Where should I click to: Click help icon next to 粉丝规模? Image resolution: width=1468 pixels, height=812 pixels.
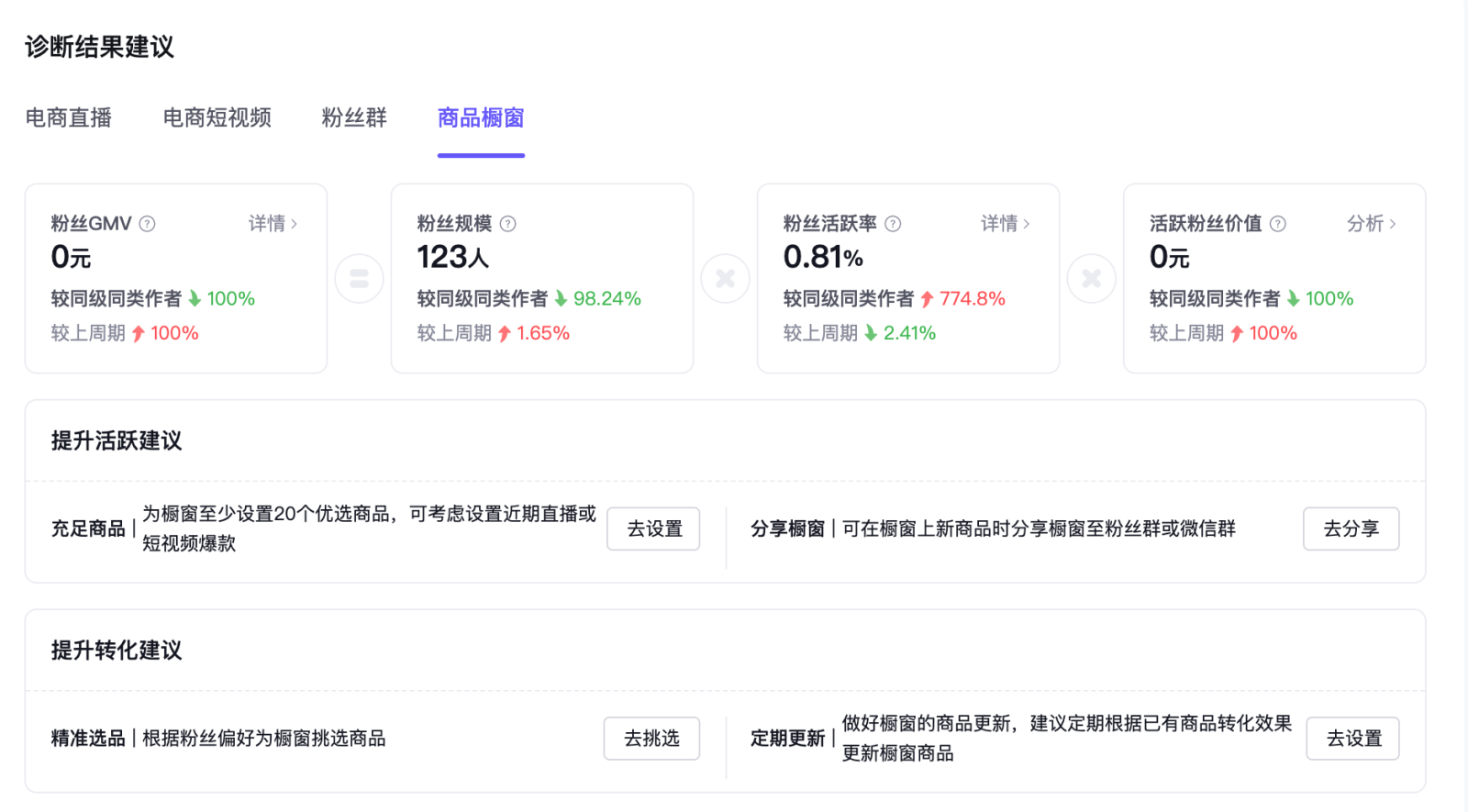point(507,224)
